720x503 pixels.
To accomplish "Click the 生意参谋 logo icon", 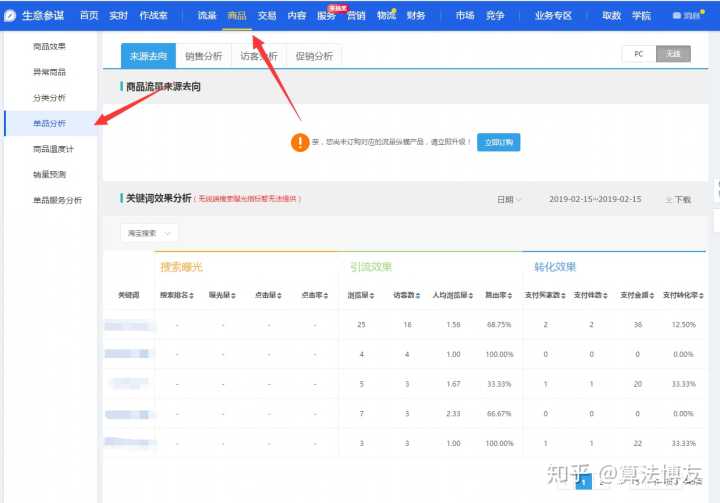I will pyautogui.click(x=10, y=16).
